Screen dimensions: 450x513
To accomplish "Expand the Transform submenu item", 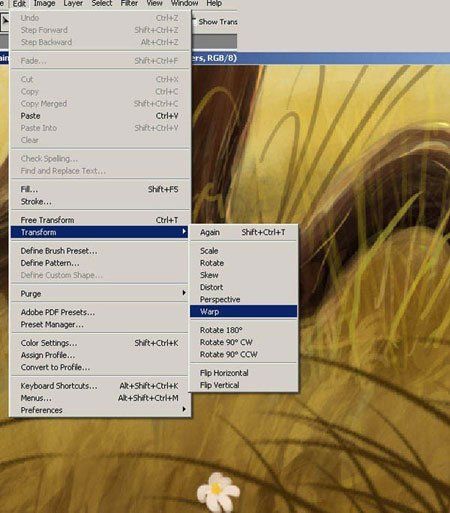I will [99, 232].
